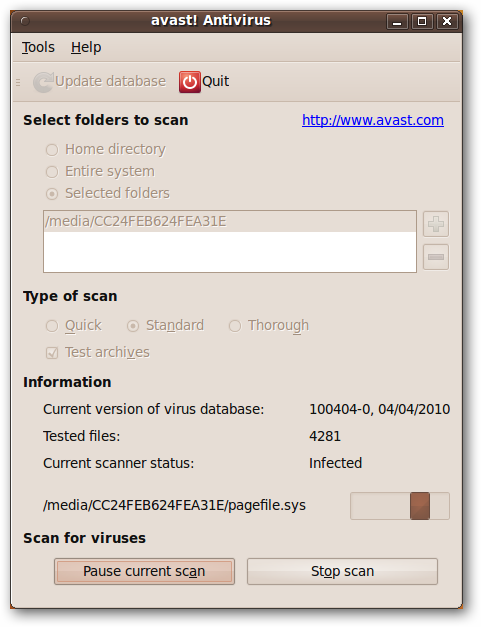Open the Help menu
The height and width of the screenshot is (627, 481).
point(86,47)
